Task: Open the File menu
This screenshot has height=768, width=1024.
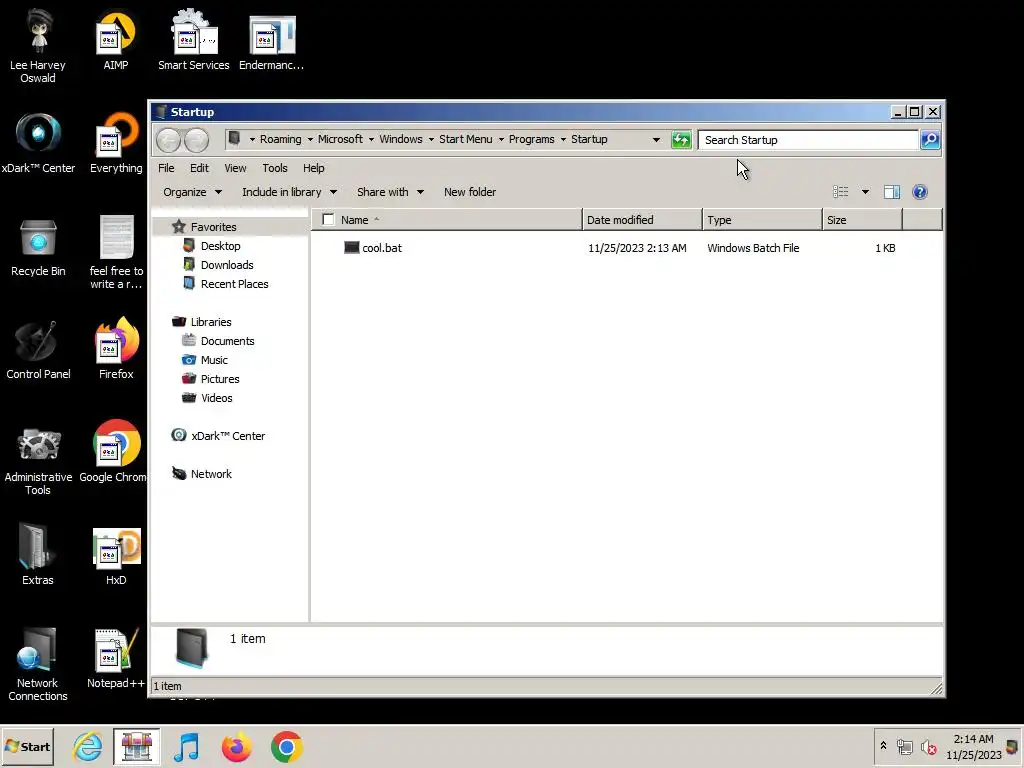Action: pos(167,168)
